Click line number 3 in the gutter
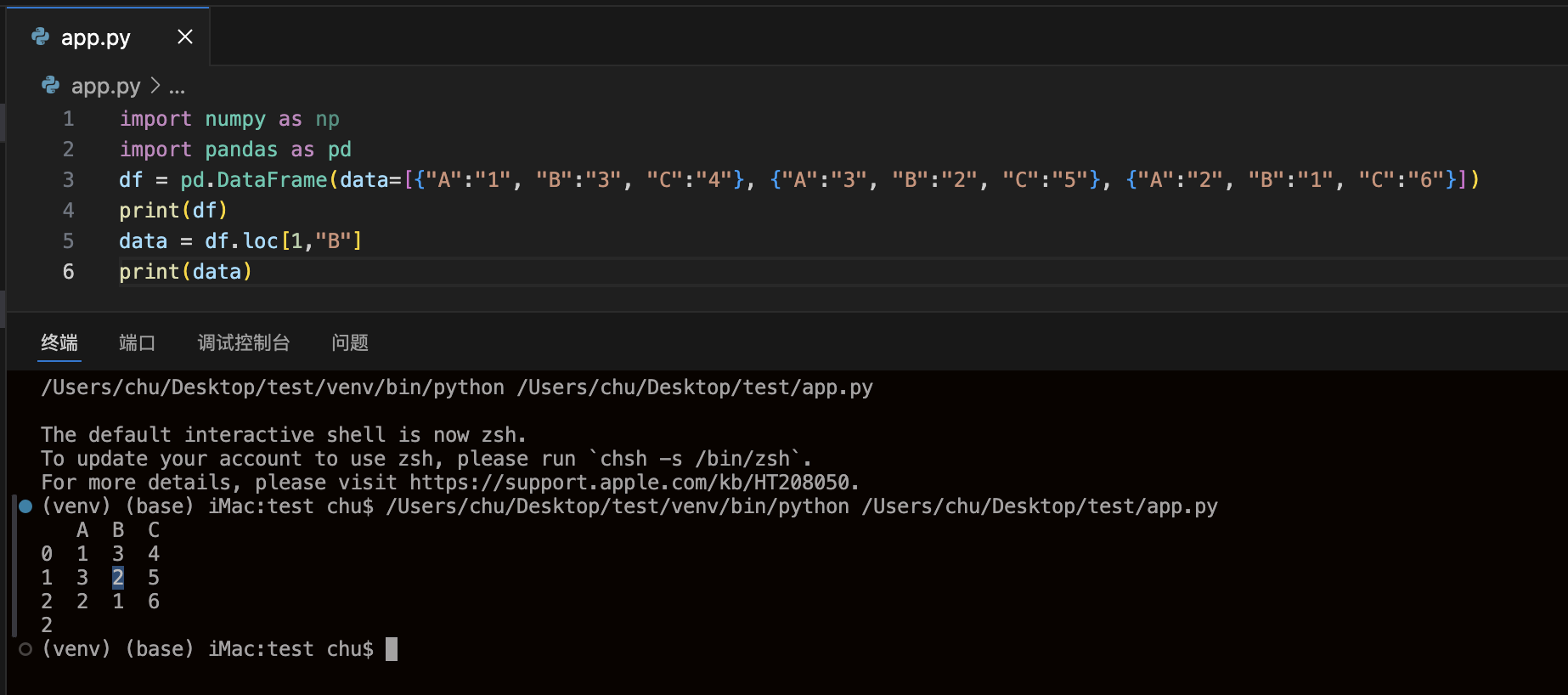The height and width of the screenshot is (695, 1568). coord(68,180)
